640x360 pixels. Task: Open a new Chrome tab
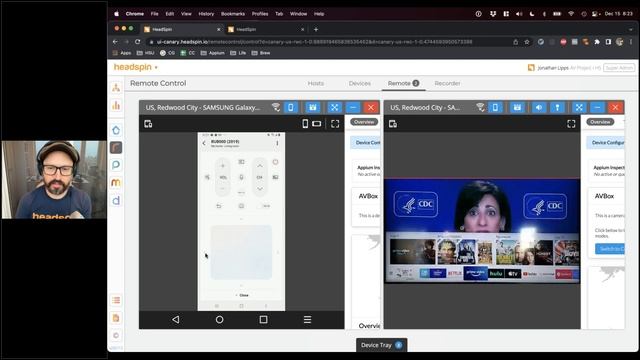316,29
